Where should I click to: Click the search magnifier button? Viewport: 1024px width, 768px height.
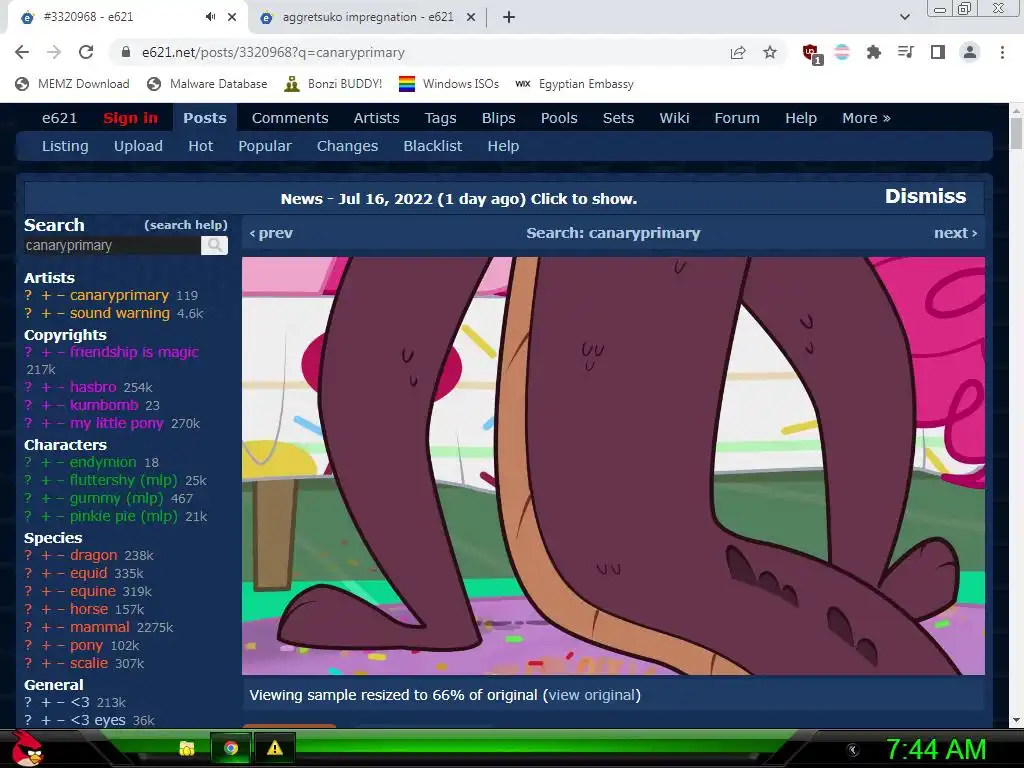click(x=214, y=245)
